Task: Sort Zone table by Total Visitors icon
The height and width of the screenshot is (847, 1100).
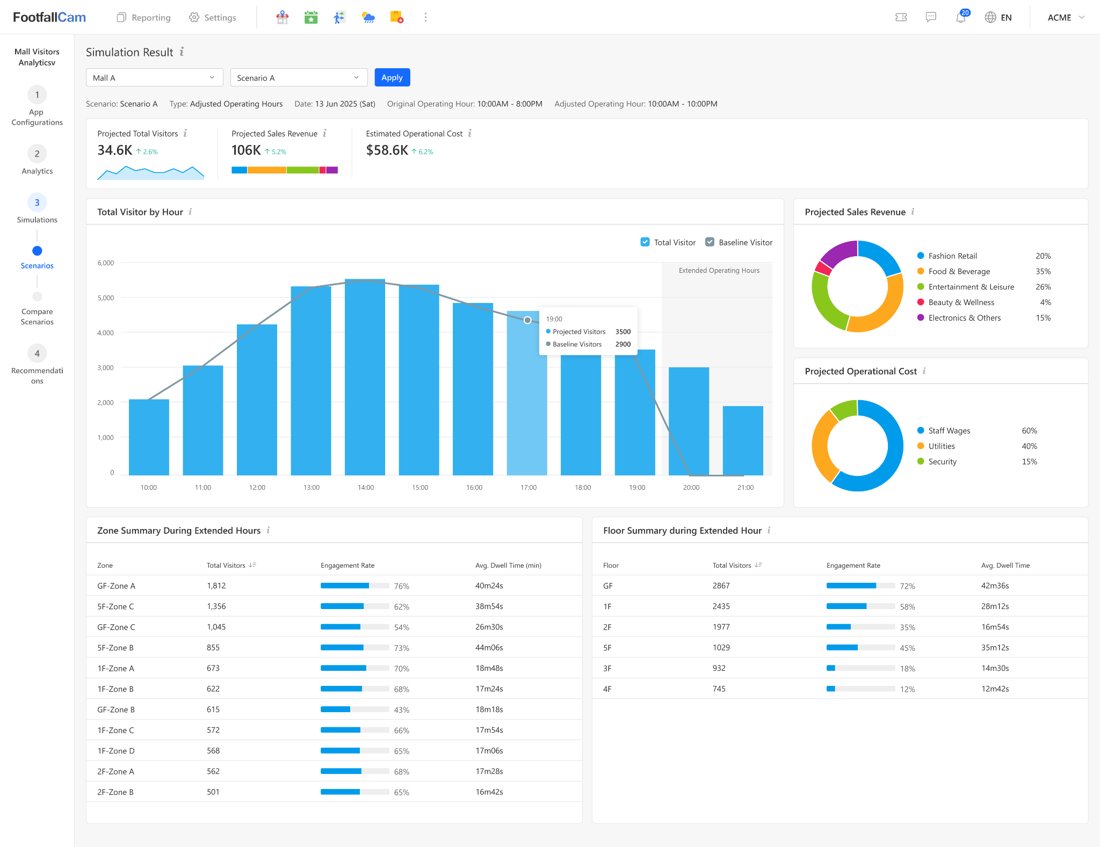Action: click(x=253, y=565)
